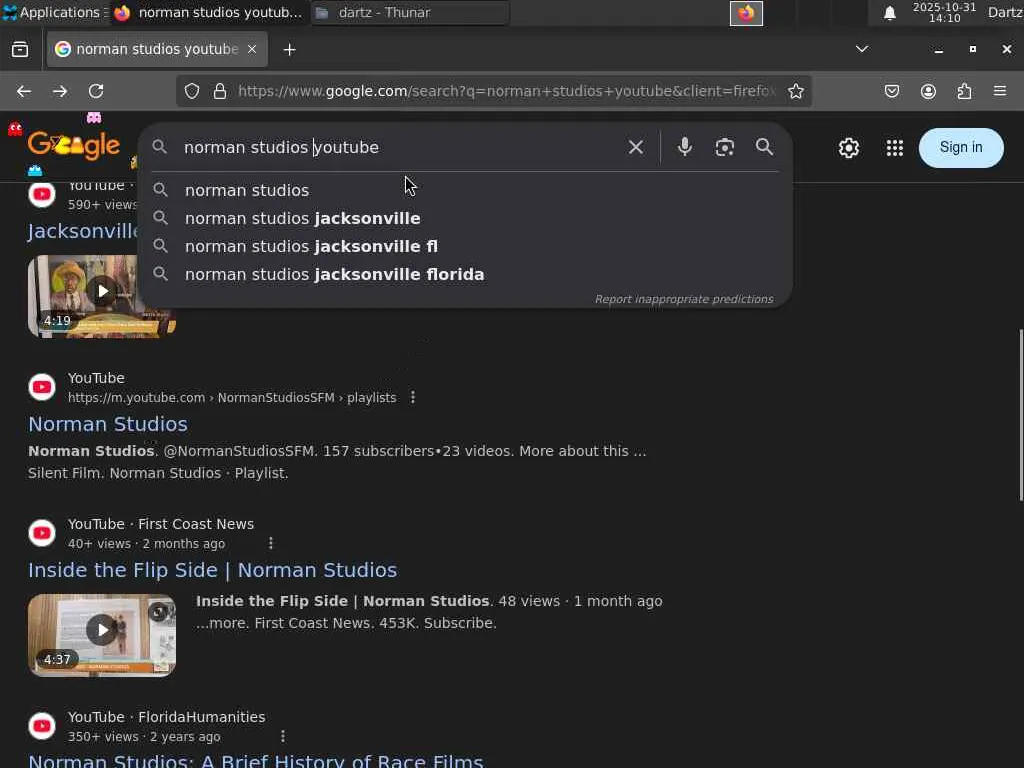Go to Google home via the logo

73,145
